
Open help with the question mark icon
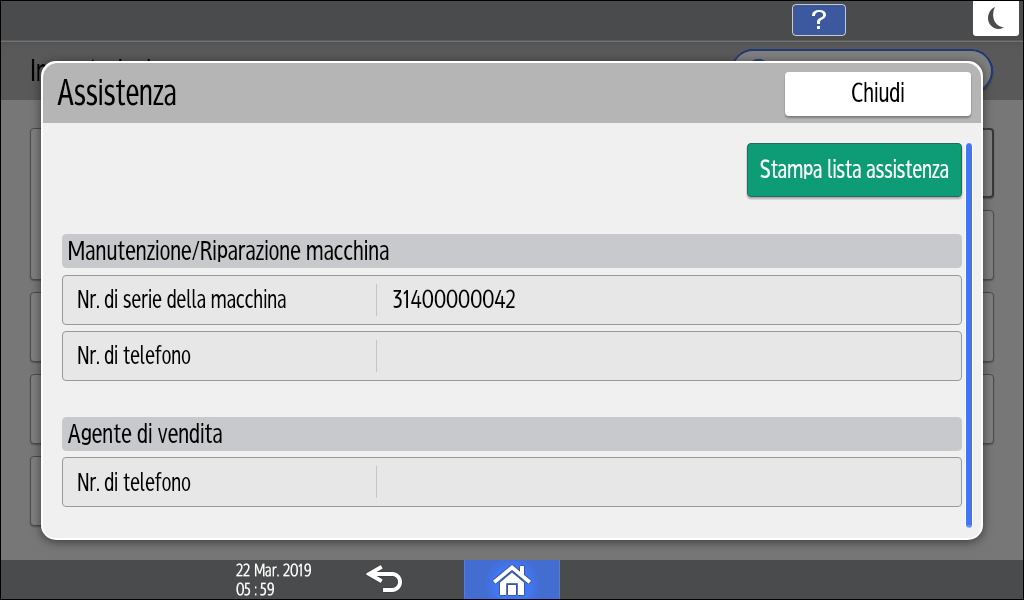pos(818,20)
